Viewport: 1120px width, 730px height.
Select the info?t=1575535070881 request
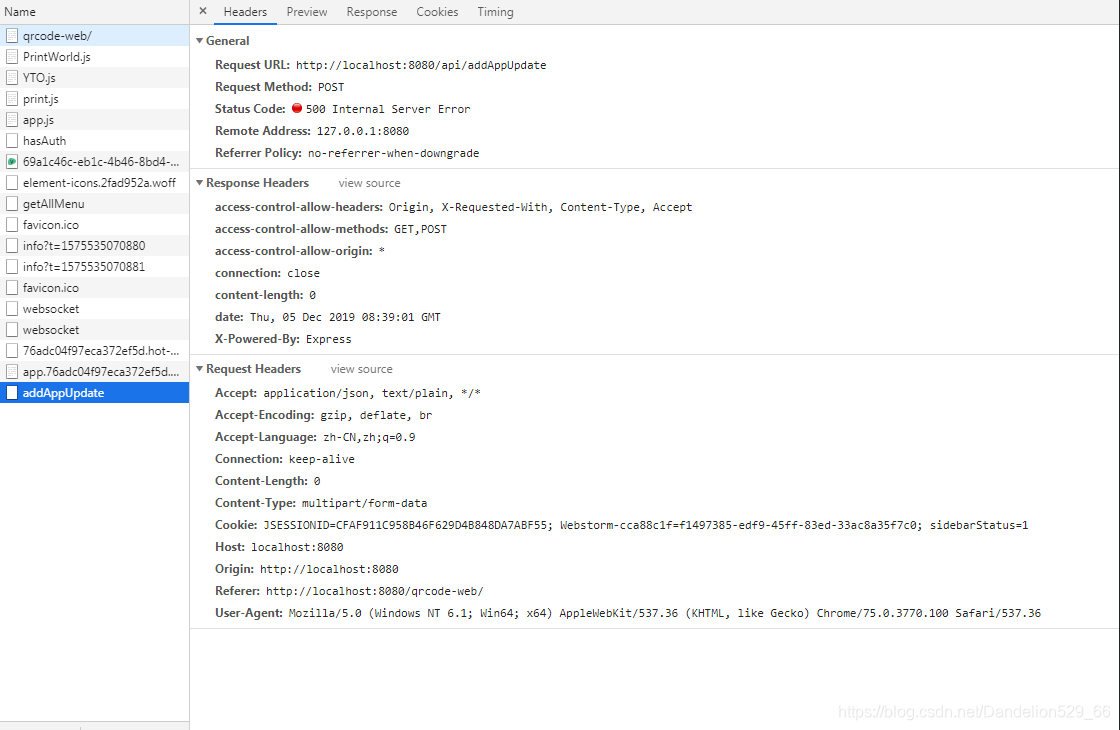point(94,266)
